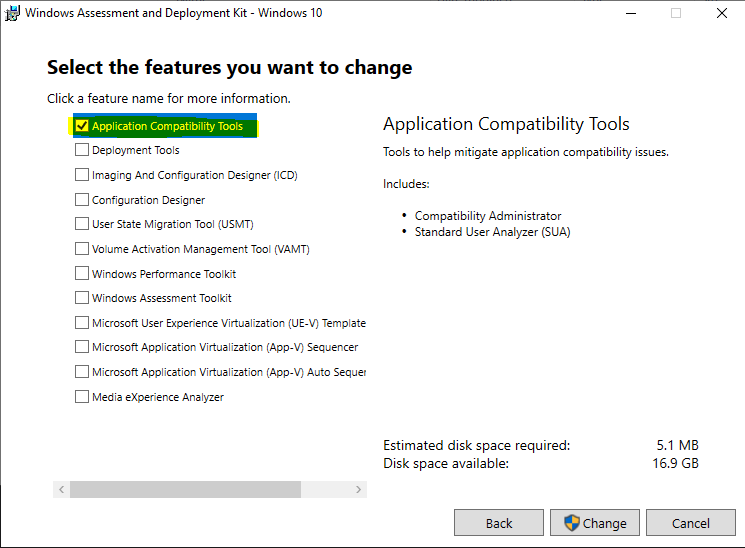Tick the Media eXperience Analyzer checkbox
This screenshot has width=745, height=548.
82,397
